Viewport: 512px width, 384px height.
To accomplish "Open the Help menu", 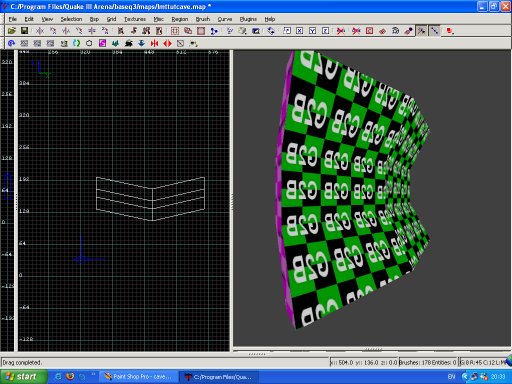I will 270,19.
